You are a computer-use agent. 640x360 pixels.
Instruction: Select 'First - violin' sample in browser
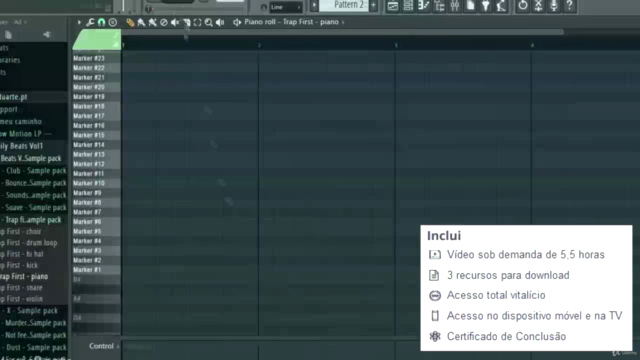pos(22,299)
